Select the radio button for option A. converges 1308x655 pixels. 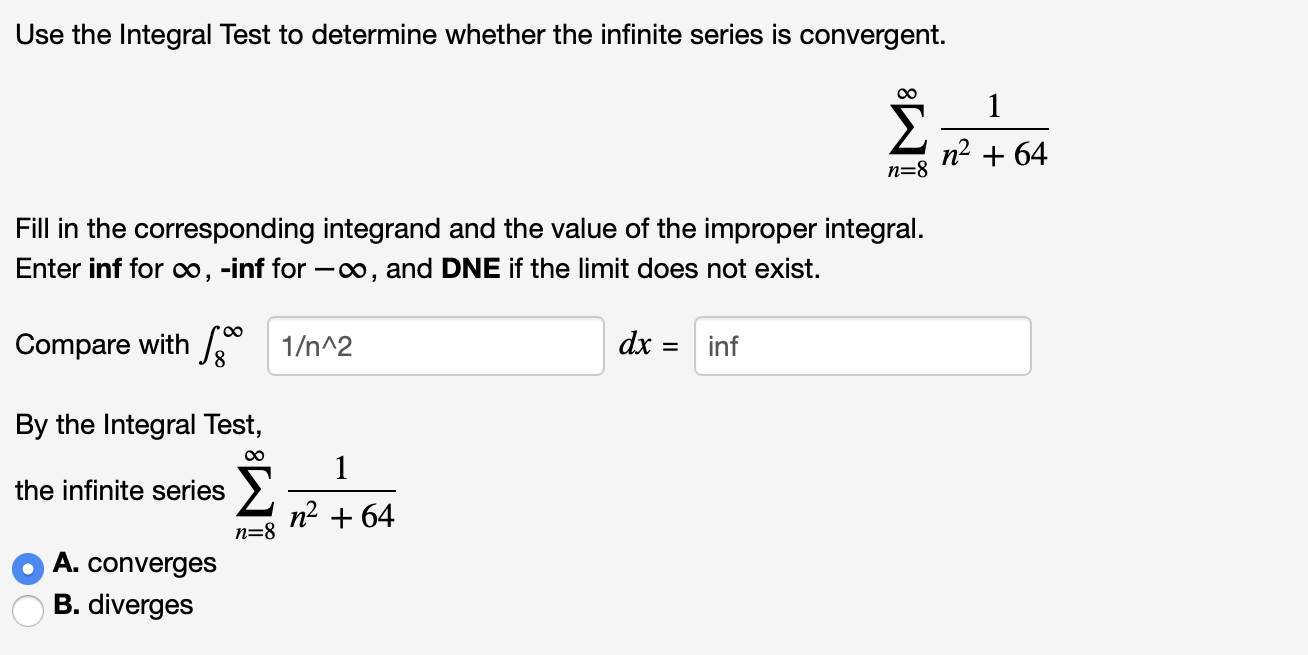(x=27, y=568)
